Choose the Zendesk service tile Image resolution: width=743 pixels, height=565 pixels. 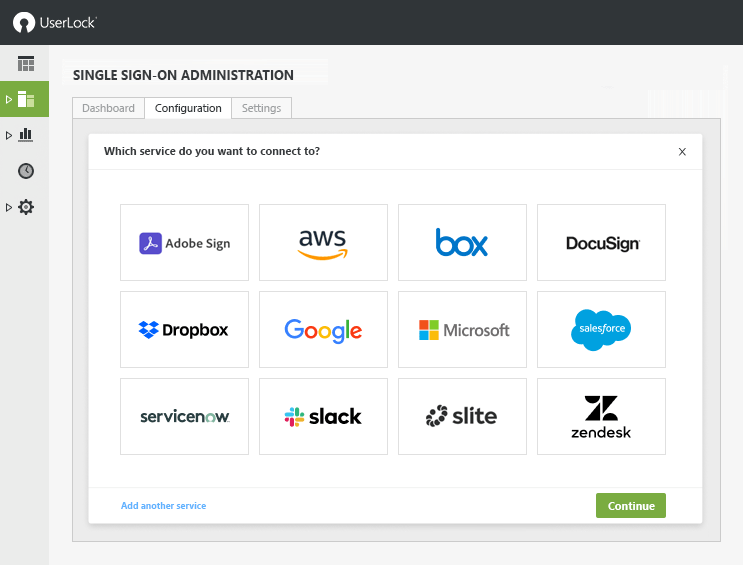(601, 416)
